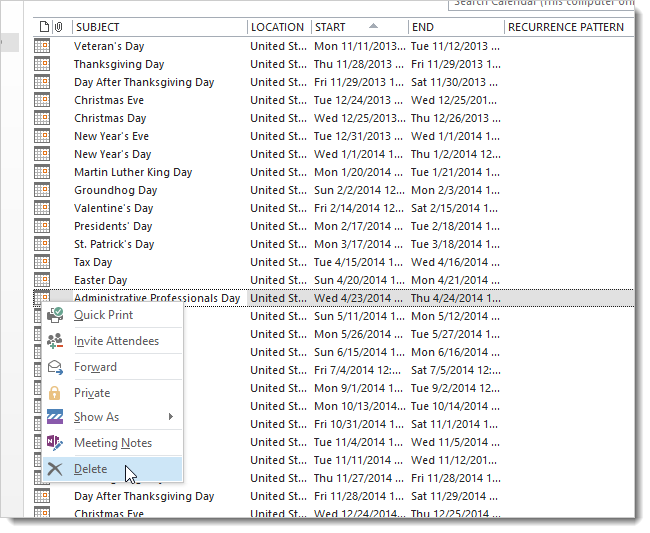This screenshot has height=533, width=650.
Task: Select the Tax Day subject
Action: [93, 262]
